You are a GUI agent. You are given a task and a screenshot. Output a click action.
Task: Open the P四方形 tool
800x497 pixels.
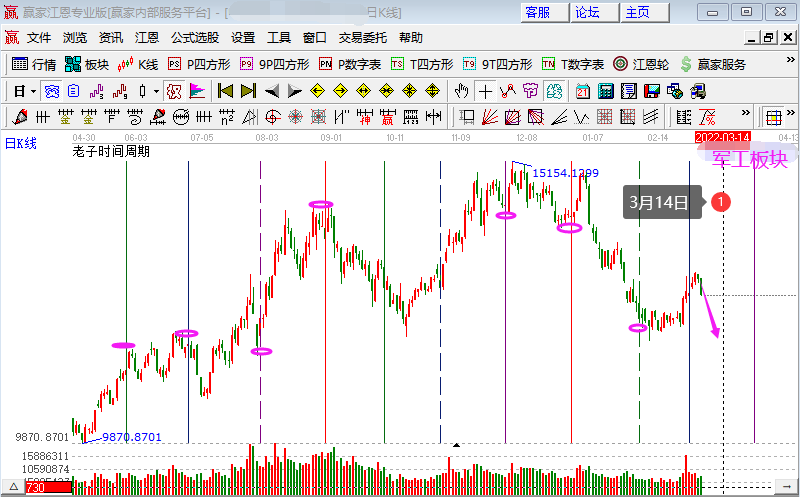click(x=199, y=64)
